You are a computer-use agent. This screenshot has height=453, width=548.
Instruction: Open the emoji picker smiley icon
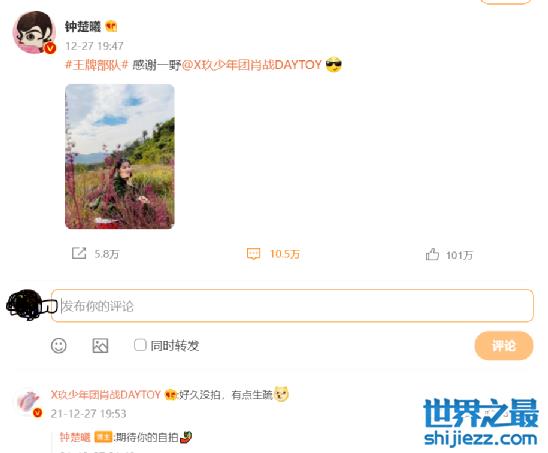[x=58, y=346]
